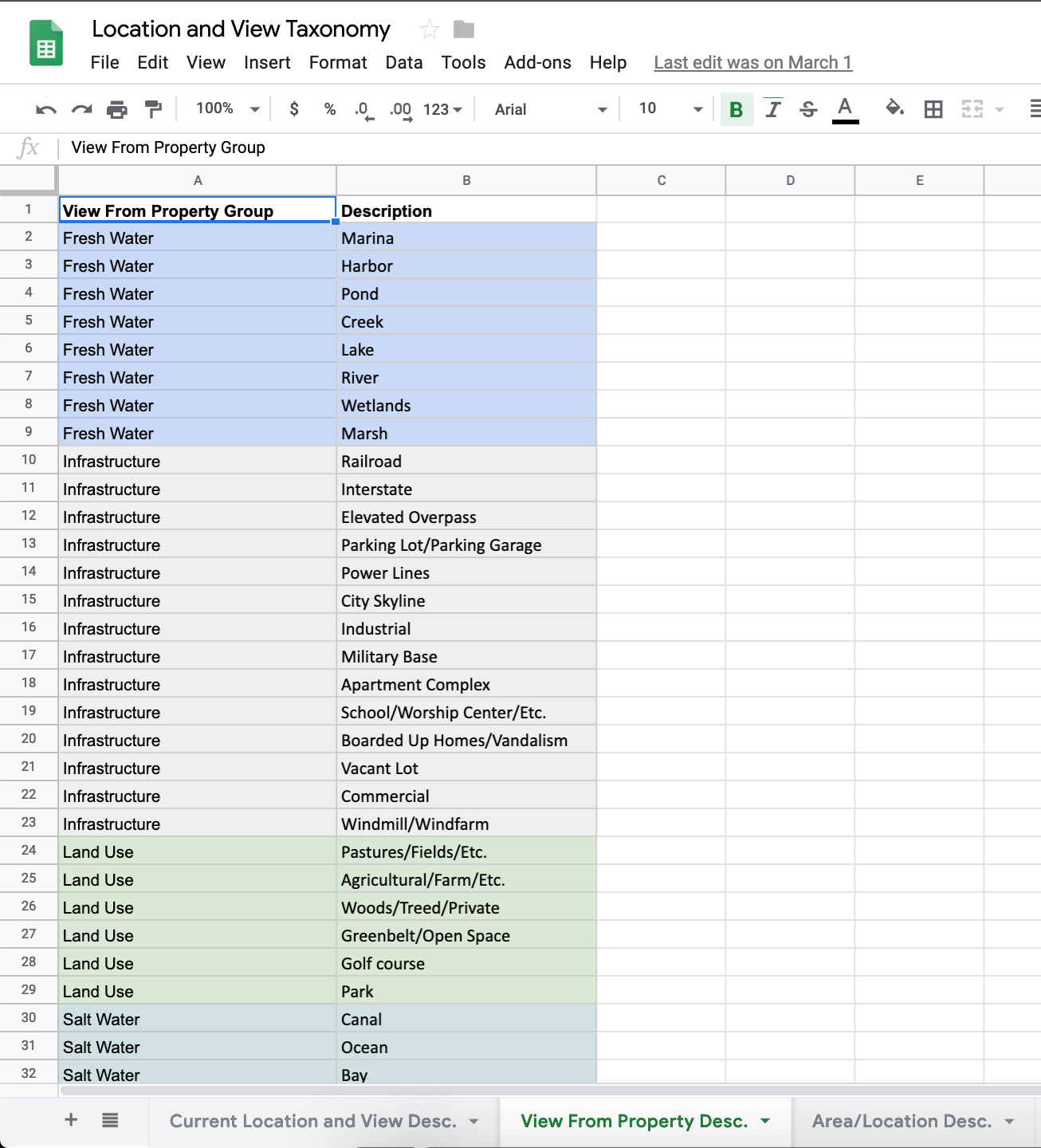Toggle Bold formatting button
1041x1148 pixels.
click(x=737, y=109)
